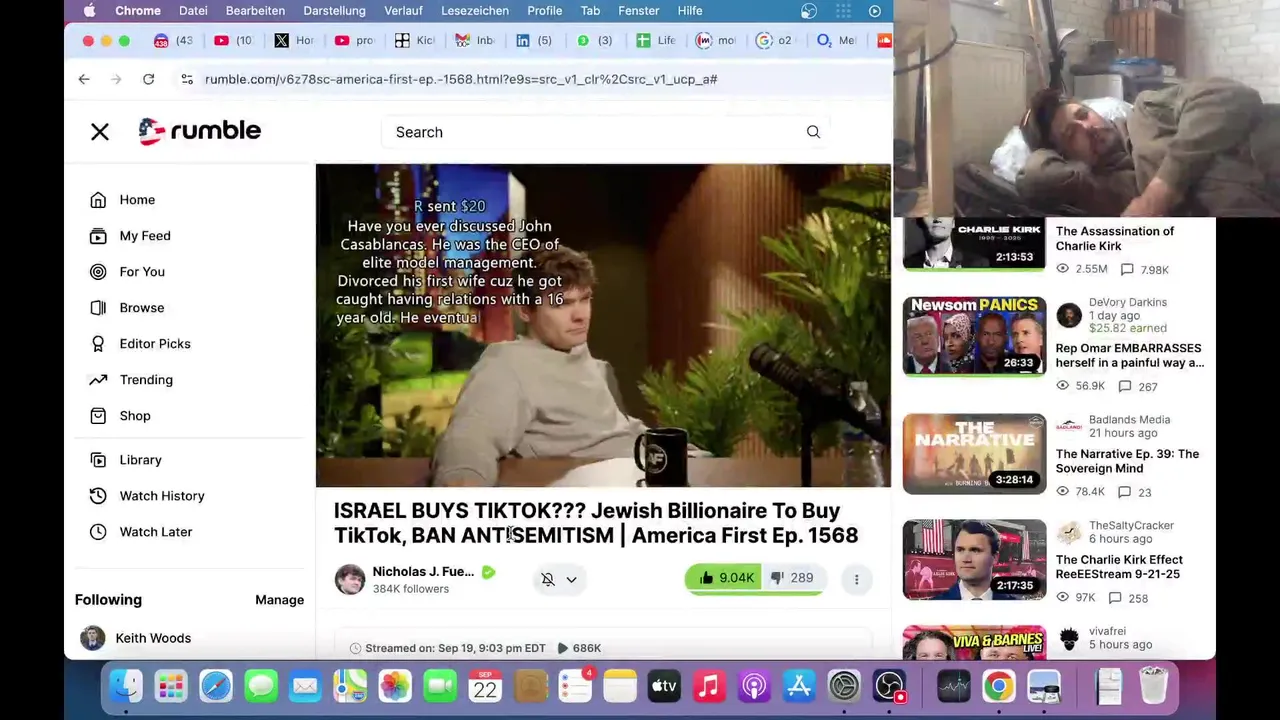1280x720 pixels.
Task: Open the Apple menu
Action: pos(89,10)
